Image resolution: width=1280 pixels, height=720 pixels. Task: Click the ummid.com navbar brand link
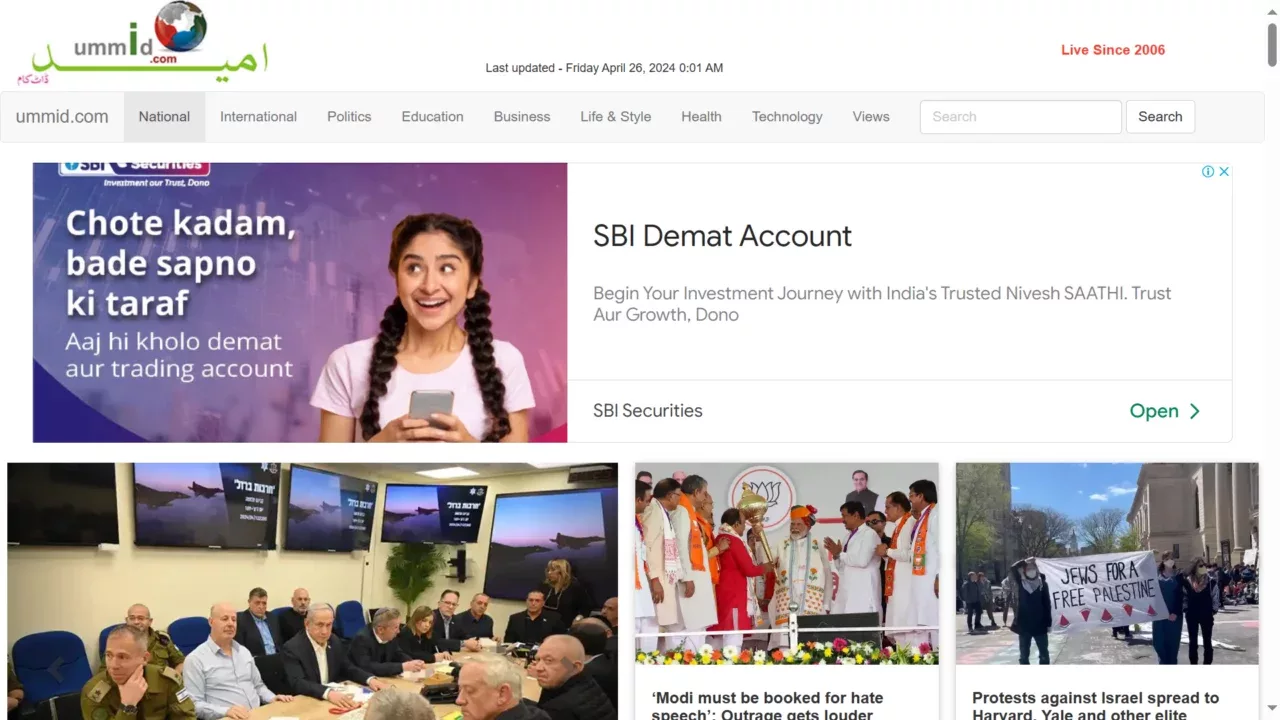pos(62,117)
